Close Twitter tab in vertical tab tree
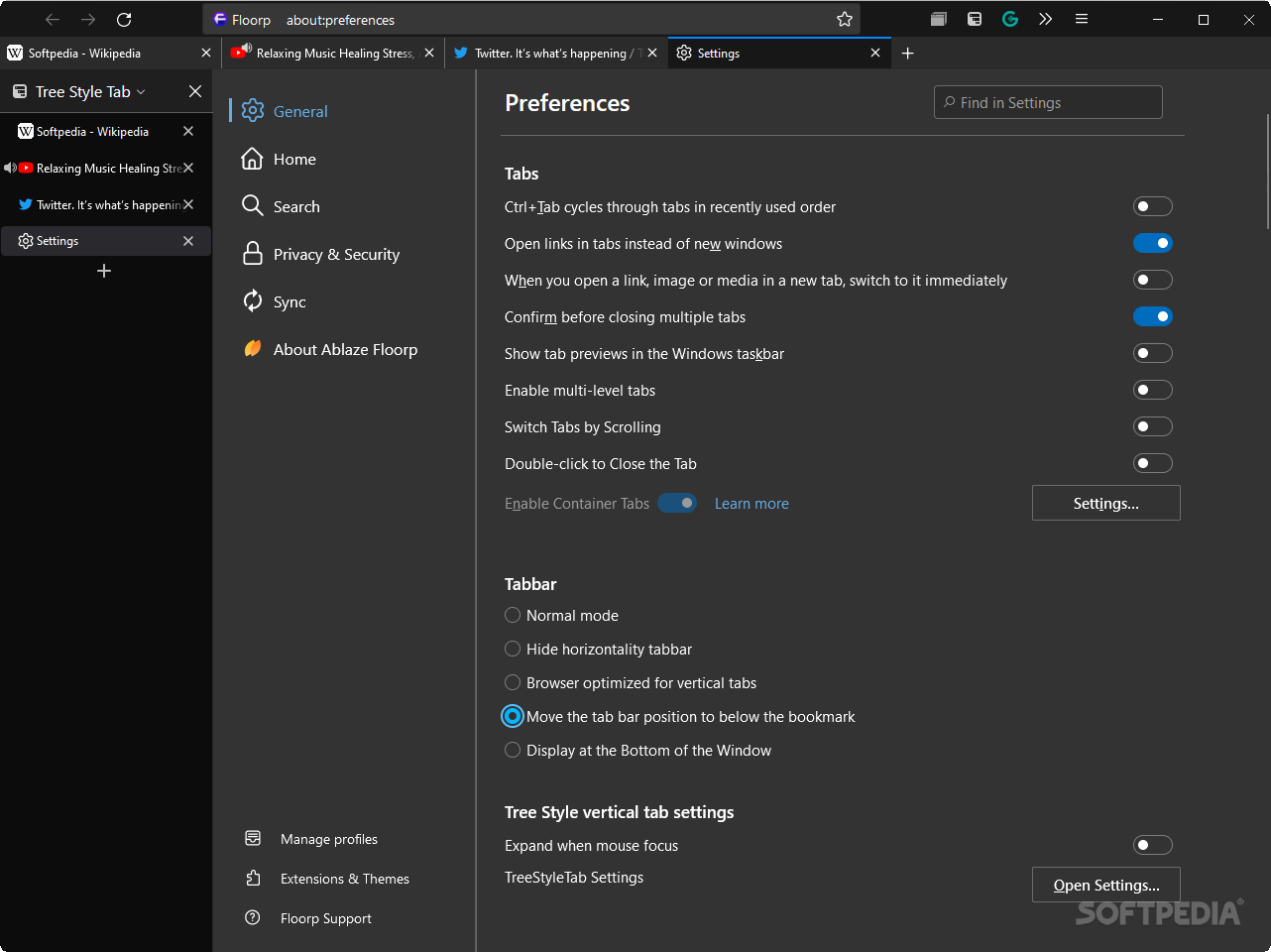 tap(188, 204)
